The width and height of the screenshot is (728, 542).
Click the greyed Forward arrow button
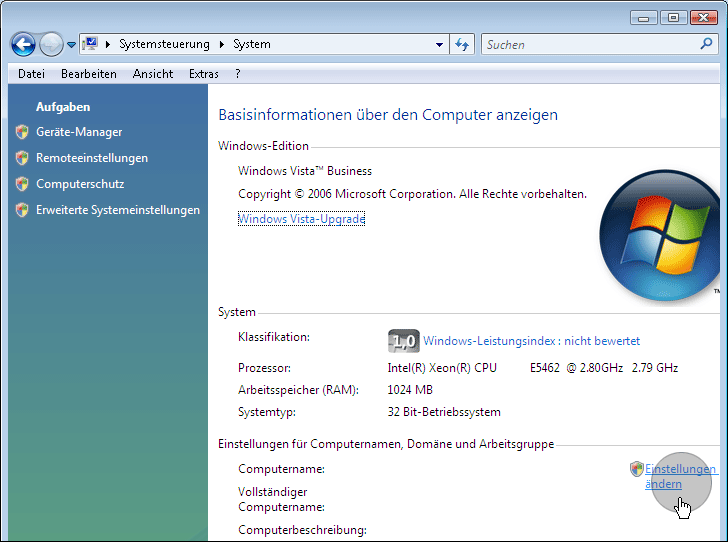[x=51, y=45]
